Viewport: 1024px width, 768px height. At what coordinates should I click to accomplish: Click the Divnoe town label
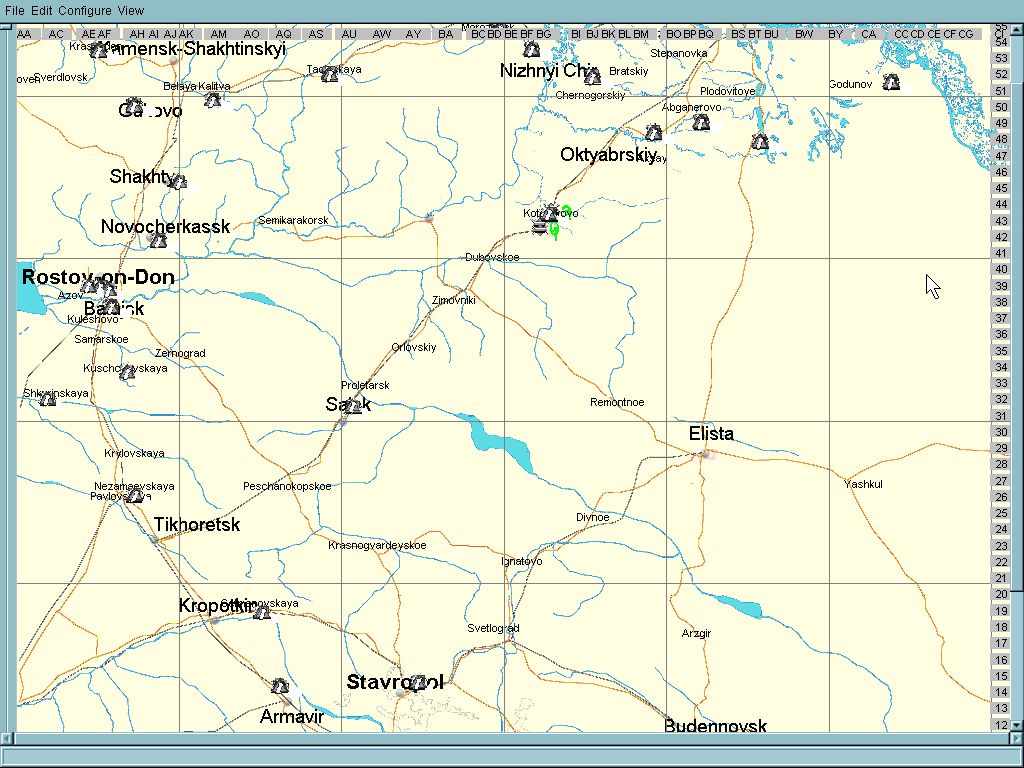click(593, 517)
